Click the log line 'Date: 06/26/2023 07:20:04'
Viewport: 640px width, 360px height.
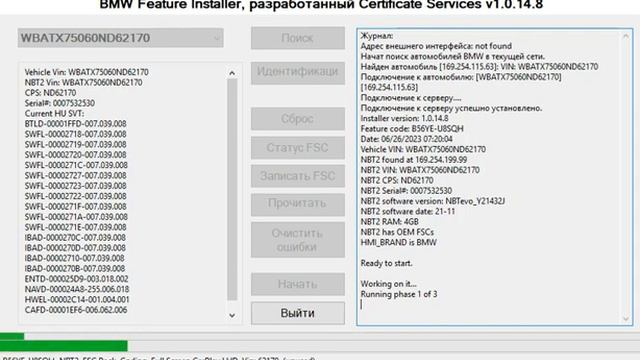tap(407, 139)
